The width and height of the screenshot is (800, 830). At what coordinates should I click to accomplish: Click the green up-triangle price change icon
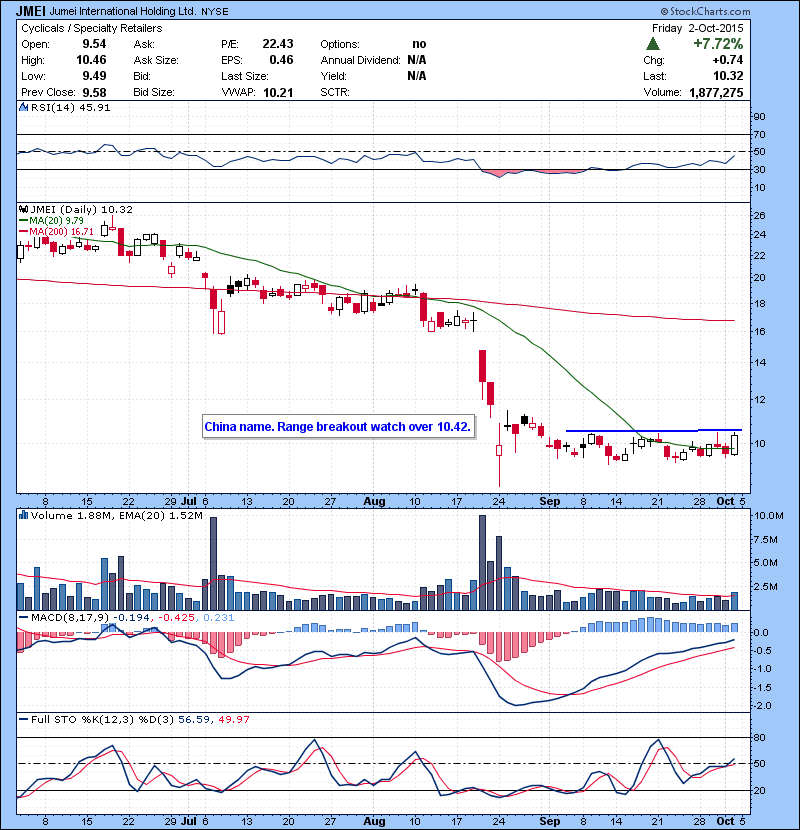653,44
